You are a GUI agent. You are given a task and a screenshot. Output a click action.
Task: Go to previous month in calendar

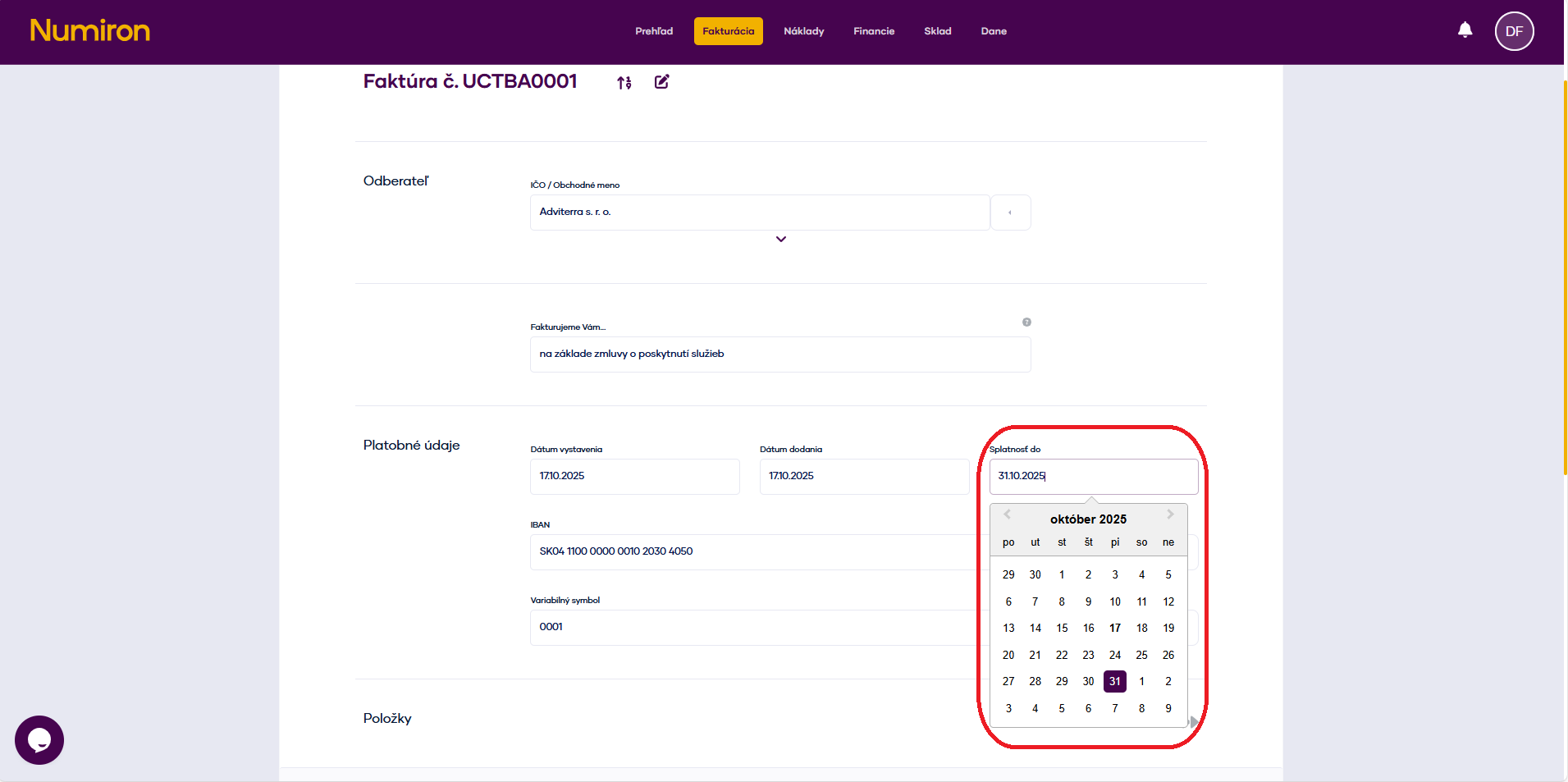tap(1007, 514)
